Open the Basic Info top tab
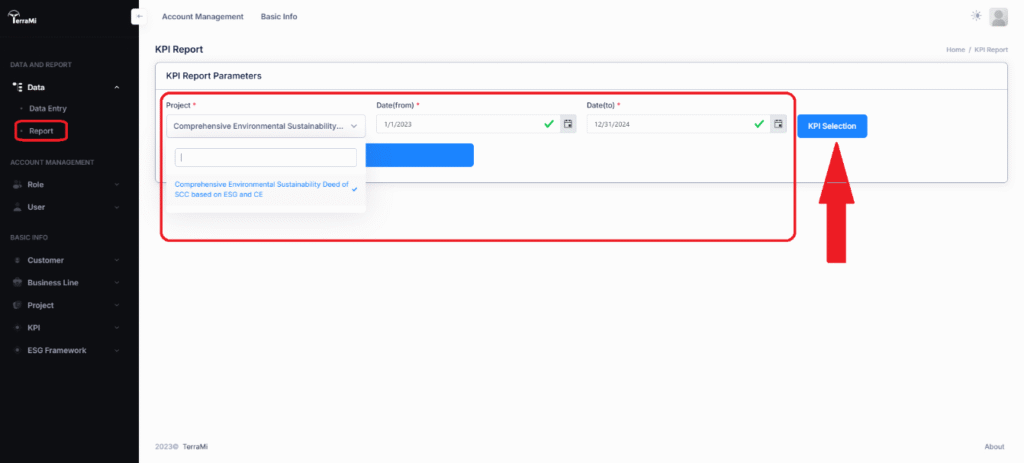This screenshot has width=1024, height=463. [278, 17]
